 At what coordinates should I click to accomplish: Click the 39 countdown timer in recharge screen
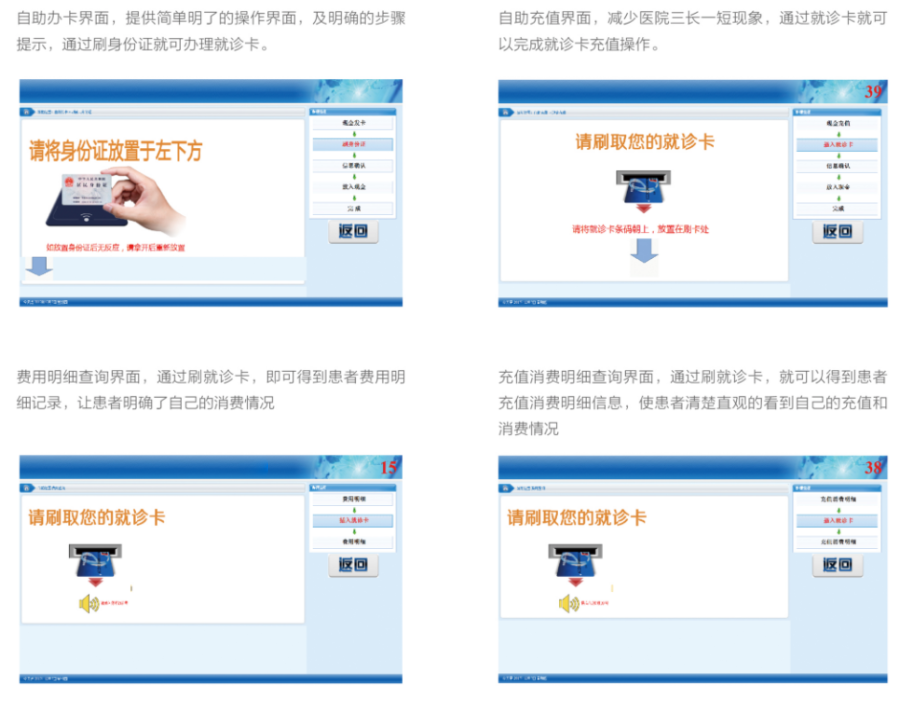tap(873, 92)
